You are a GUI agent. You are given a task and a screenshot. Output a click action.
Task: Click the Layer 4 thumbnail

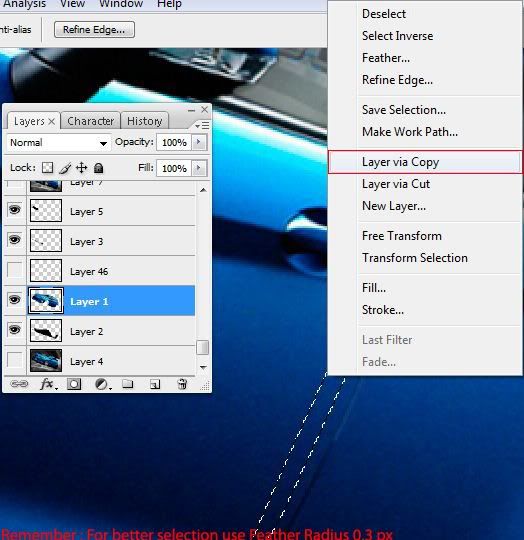(x=46, y=361)
